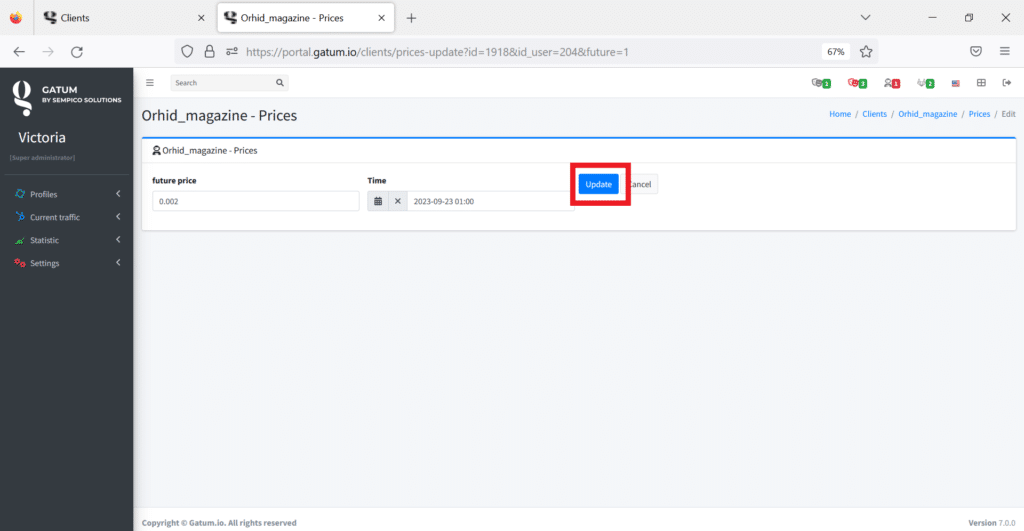The height and width of the screenshot is (531, 1024).
Task: Expand the Statistic menu chevron
Action: click(118, 240)
